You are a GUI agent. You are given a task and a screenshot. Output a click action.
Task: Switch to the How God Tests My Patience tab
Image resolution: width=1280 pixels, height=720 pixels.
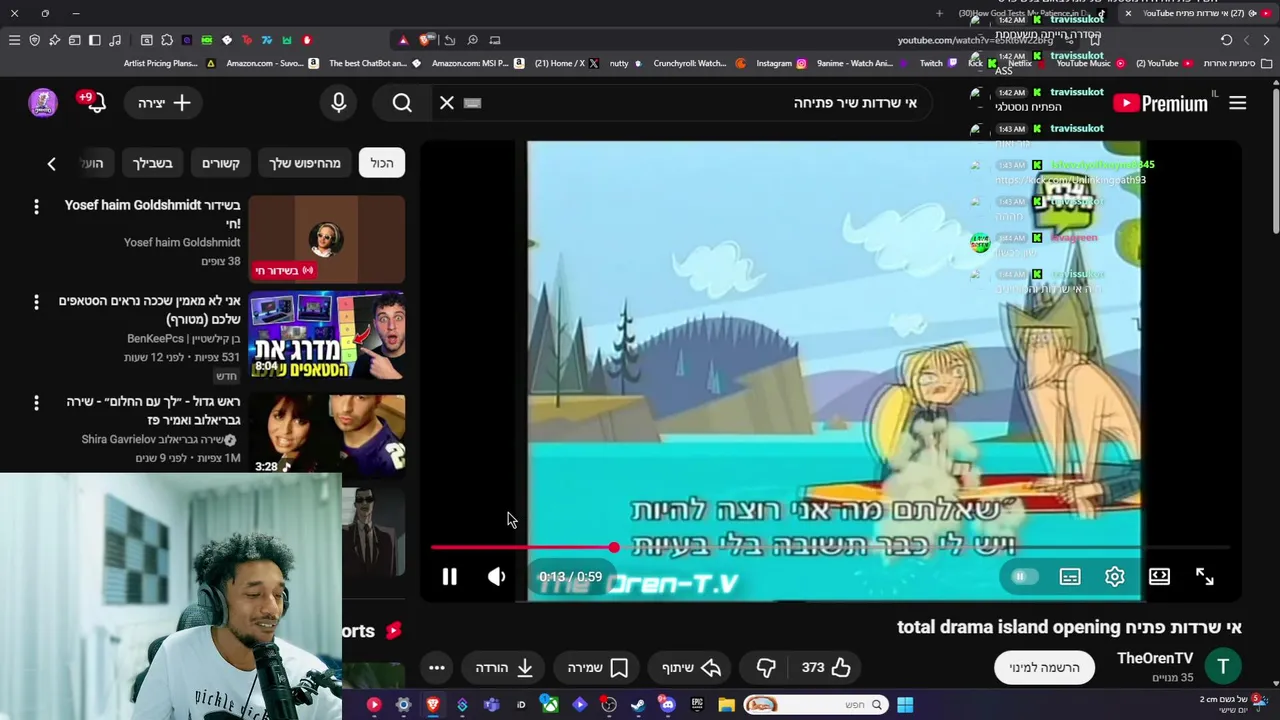coord(1030,13)
